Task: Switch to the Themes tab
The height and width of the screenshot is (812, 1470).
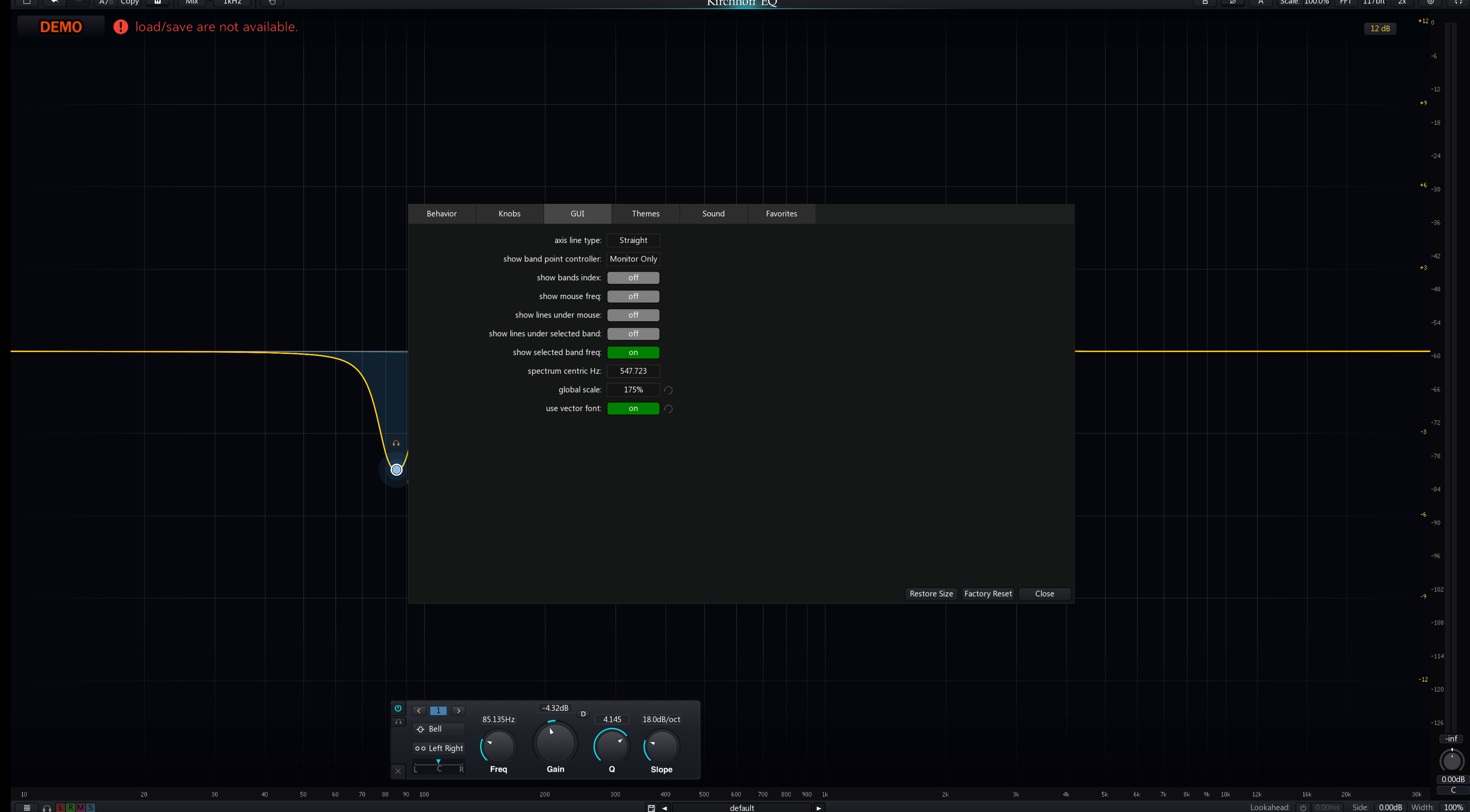Action: pos(645,213)
